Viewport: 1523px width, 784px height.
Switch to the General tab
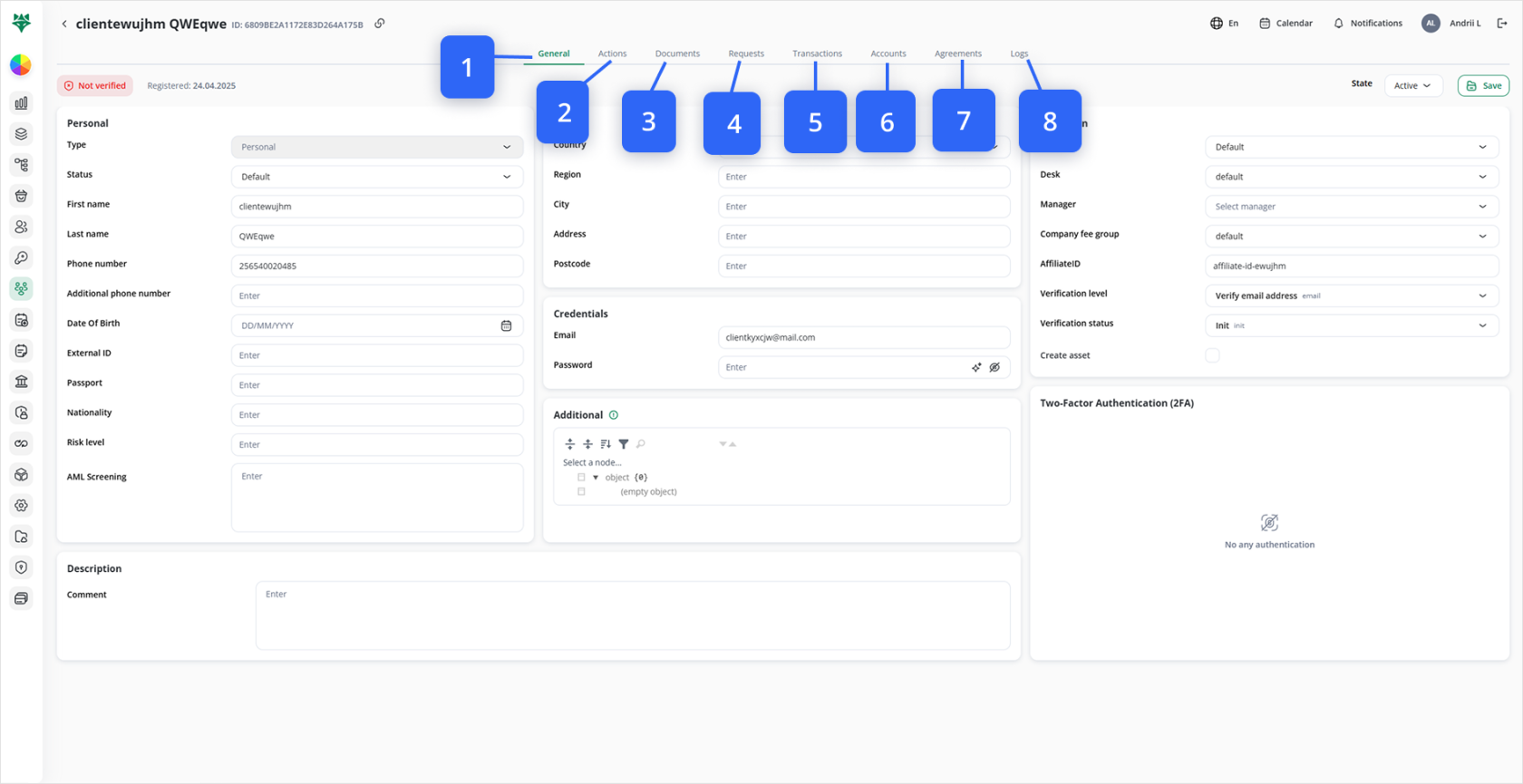[x=554, y=53]
